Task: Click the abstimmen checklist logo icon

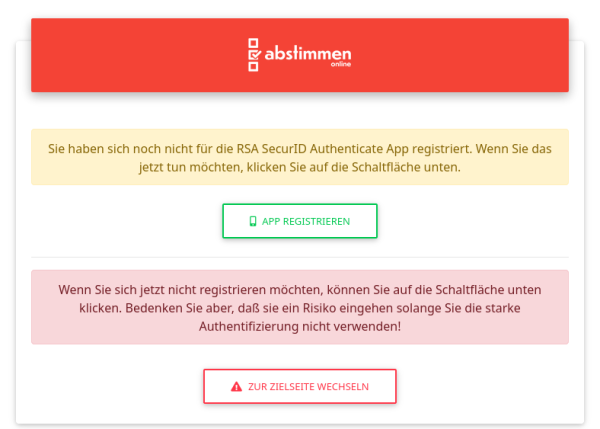Action: [x=254, y=55]
